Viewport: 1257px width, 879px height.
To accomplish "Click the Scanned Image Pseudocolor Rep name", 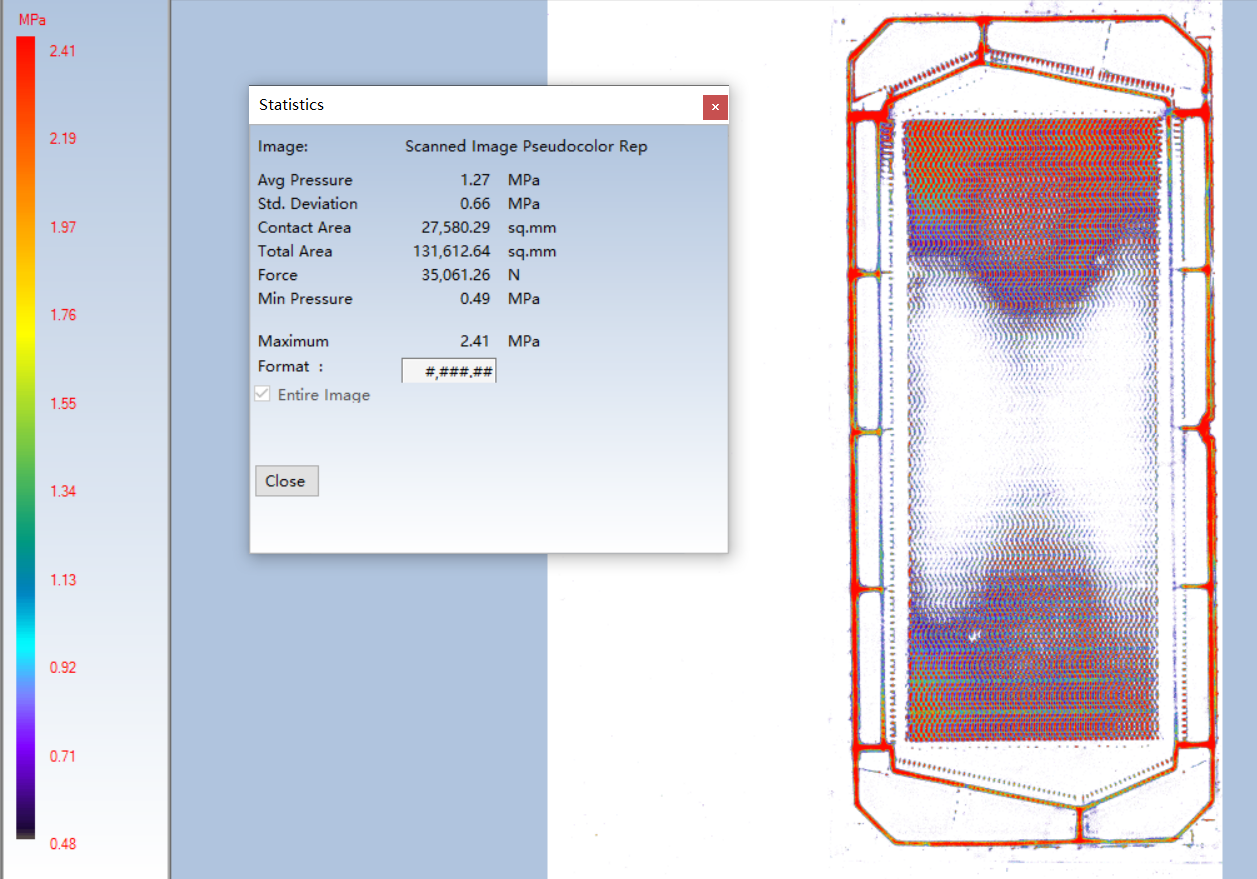I will click(x=526, y=147).
